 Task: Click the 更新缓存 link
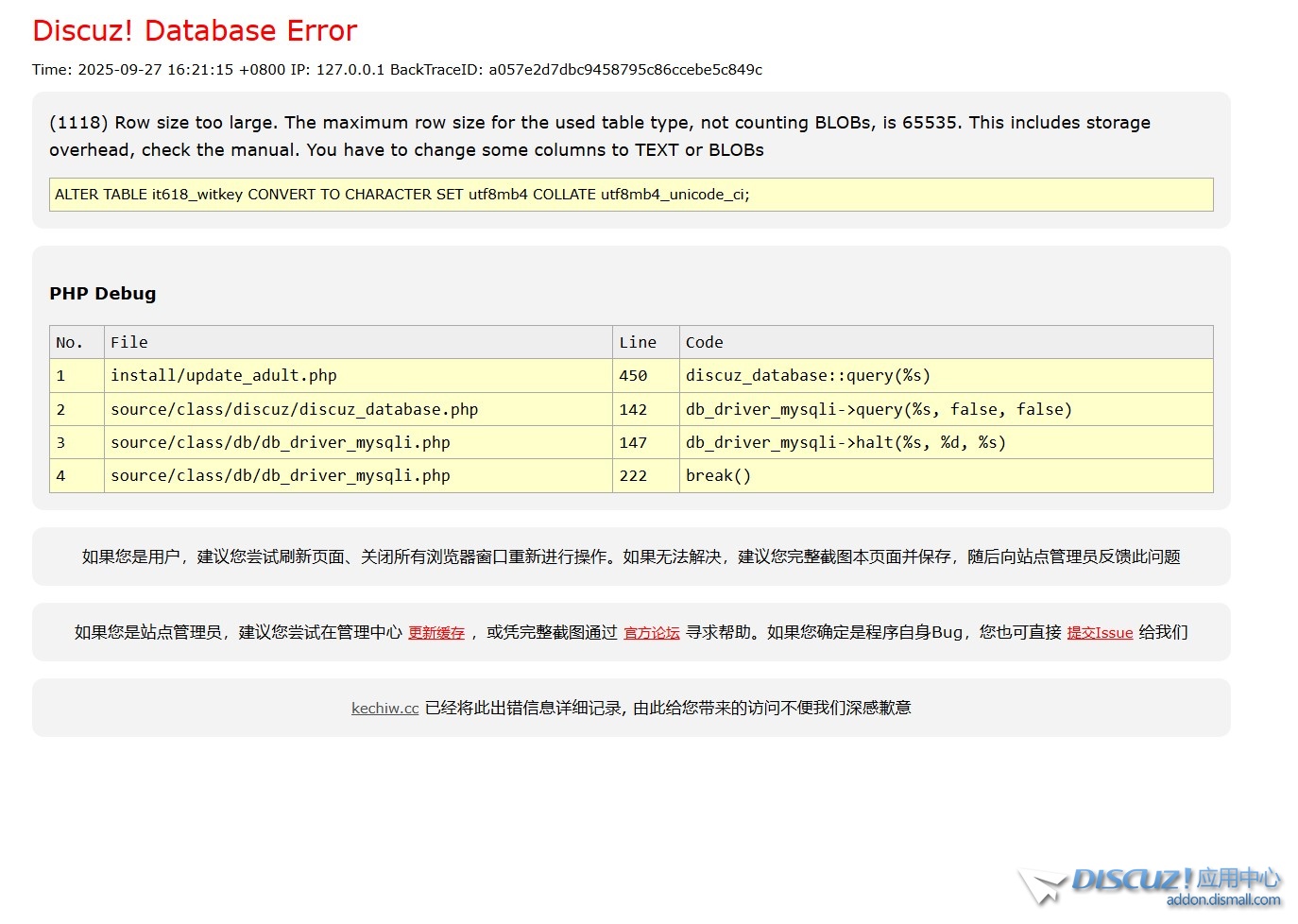point(436,633)
